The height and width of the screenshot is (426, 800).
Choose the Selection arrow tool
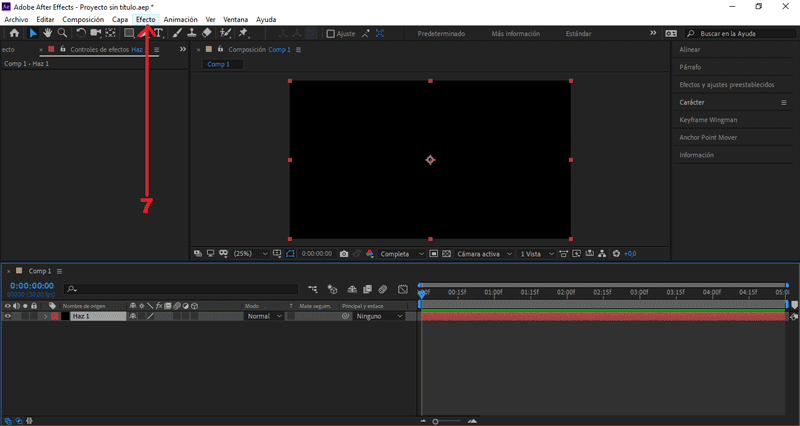click(x=32, y=33)
